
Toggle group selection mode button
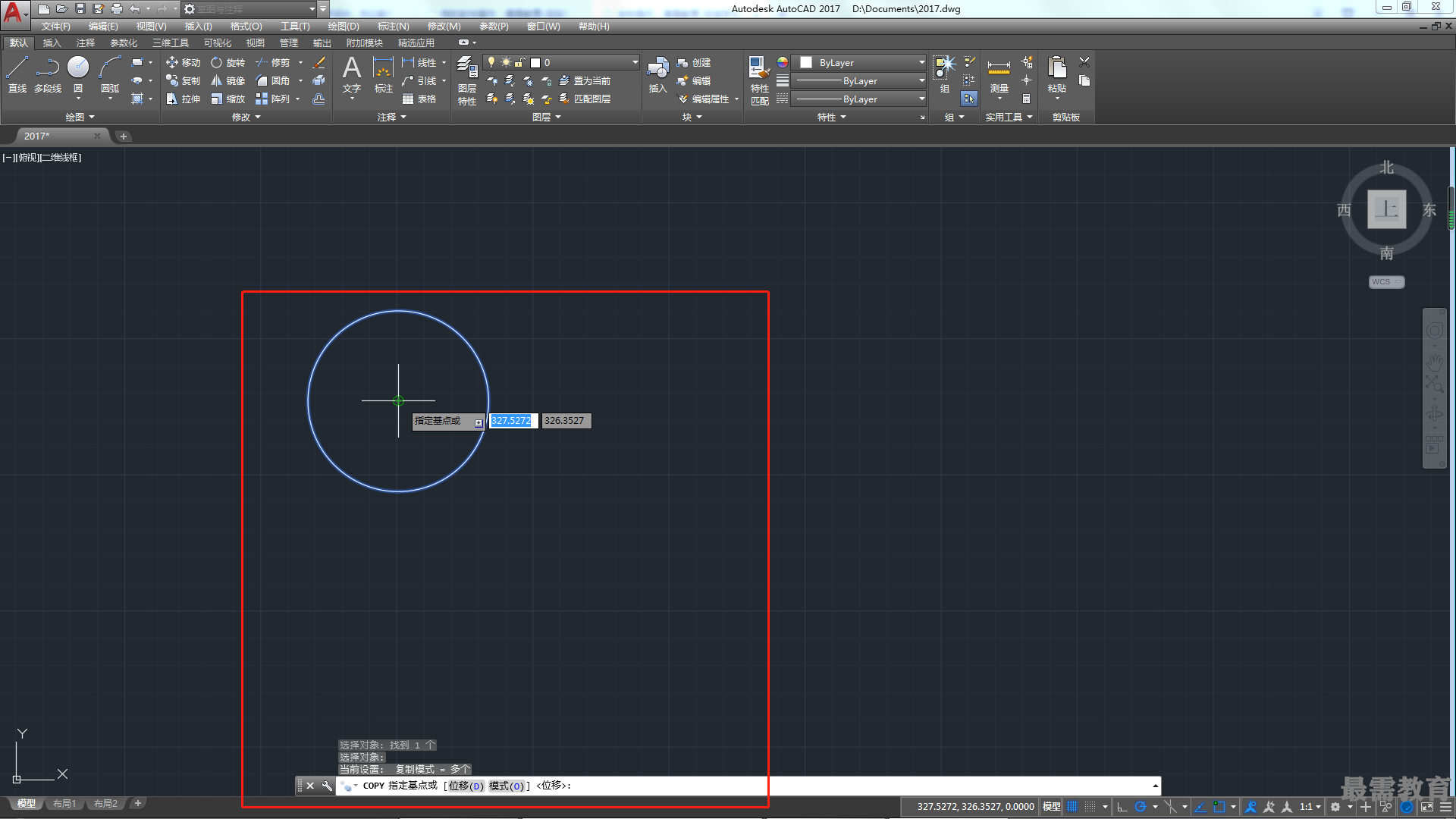pos(969,99)
